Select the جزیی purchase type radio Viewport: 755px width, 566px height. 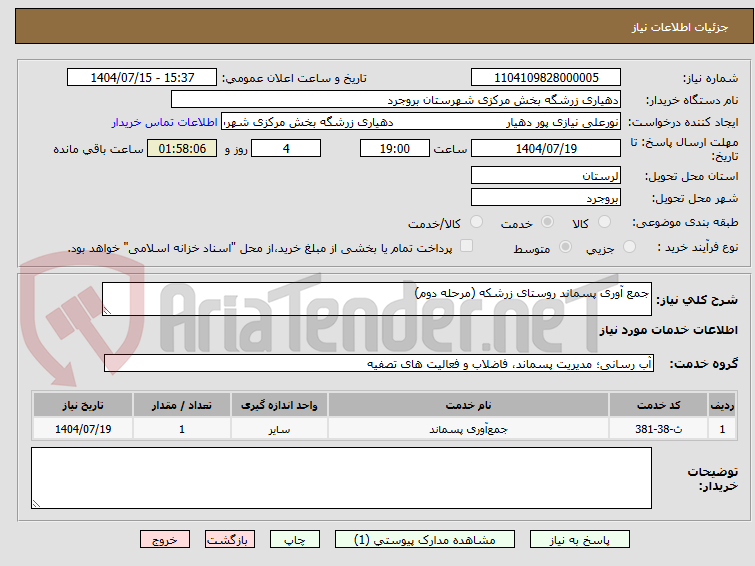tap(629, 247)
